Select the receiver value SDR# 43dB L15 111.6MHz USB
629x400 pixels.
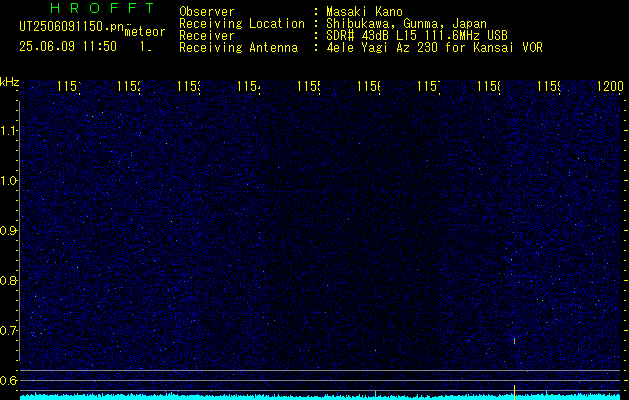417,36
